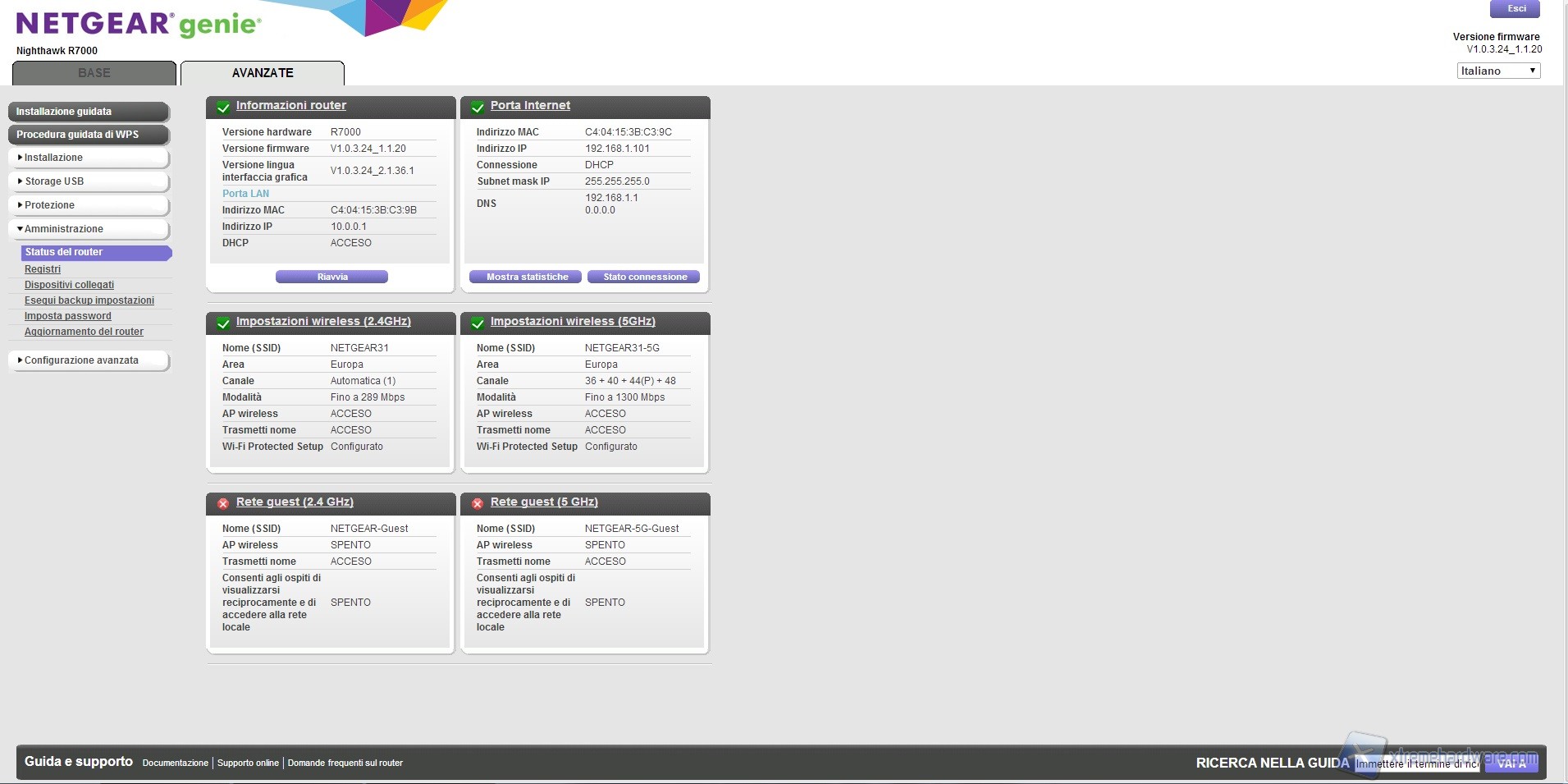
Task: Expand Configurazione avanzata in the sidebar
Action: [x=89, y=360]
